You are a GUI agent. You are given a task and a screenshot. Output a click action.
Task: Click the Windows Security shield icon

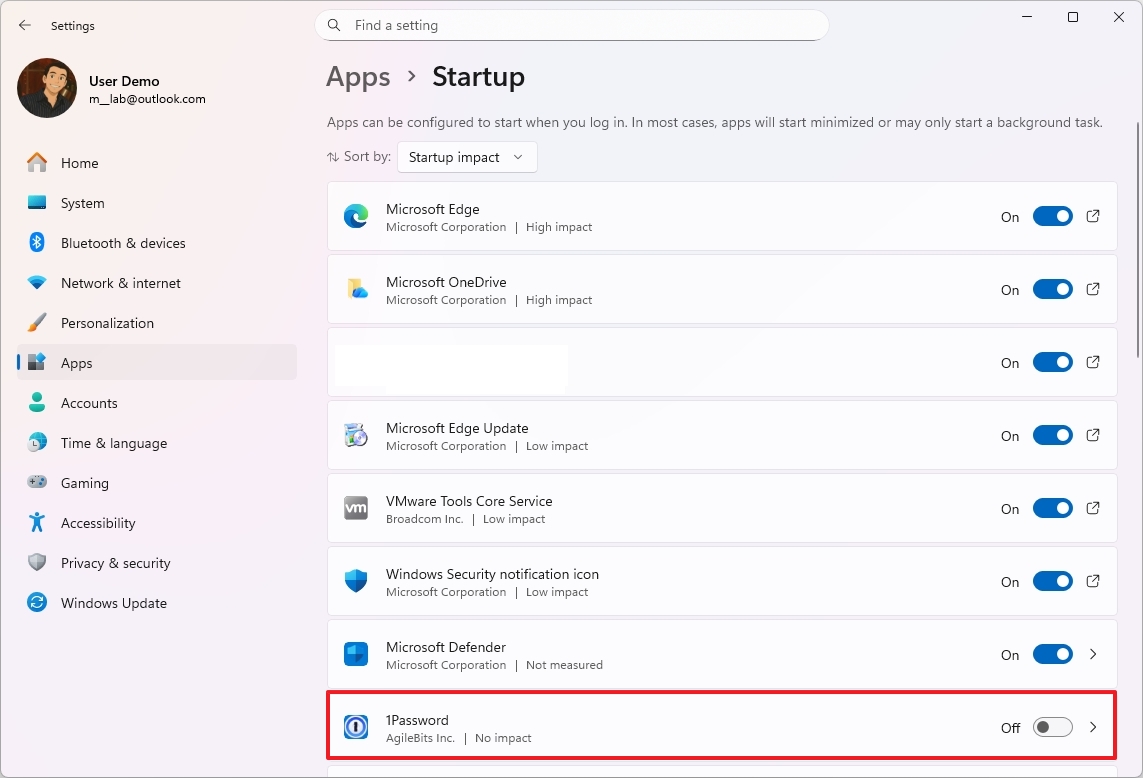coord(355,581)
